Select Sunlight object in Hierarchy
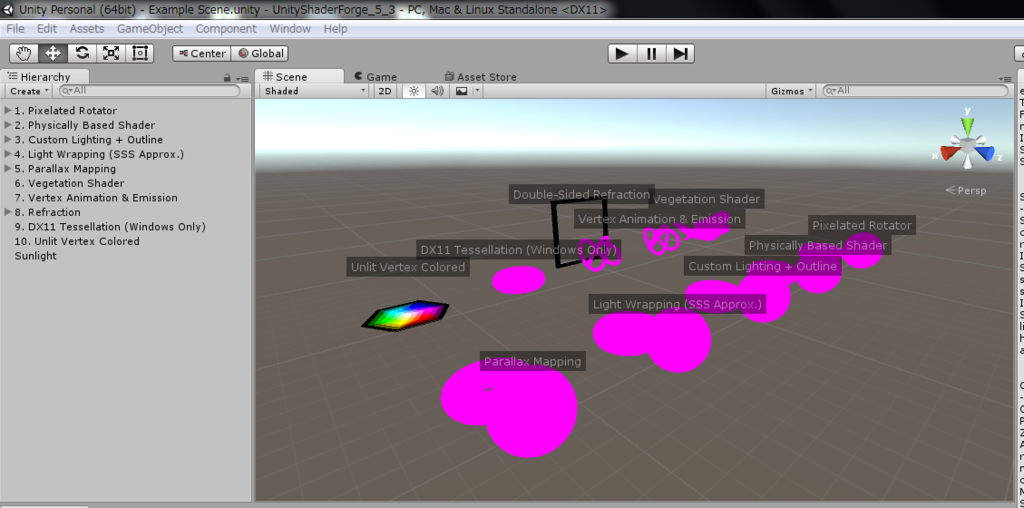Viewport: 1024px width, 508px height. (35, 256)
